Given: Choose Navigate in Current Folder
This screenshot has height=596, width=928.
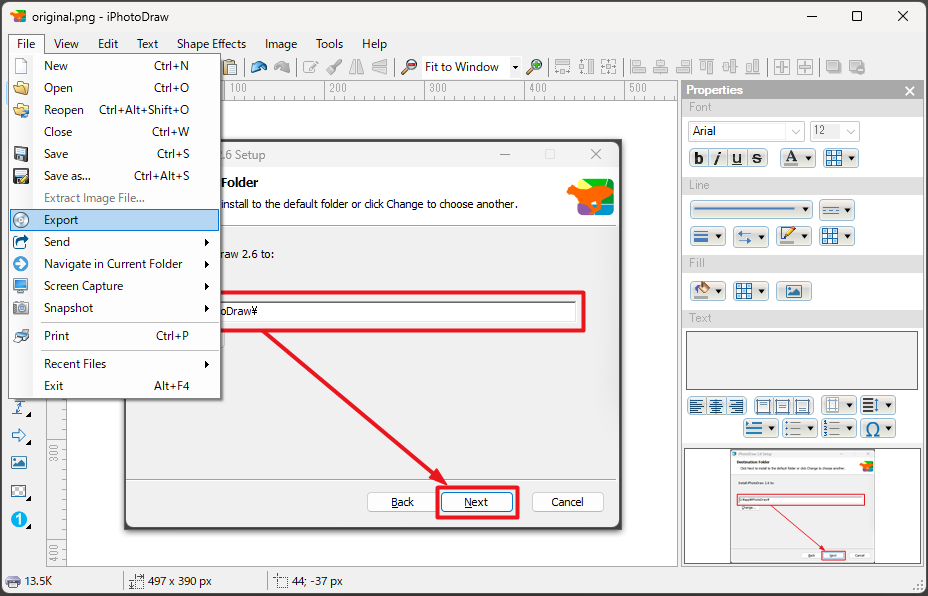Looking at the screenshot, I should tap(114, 264).
